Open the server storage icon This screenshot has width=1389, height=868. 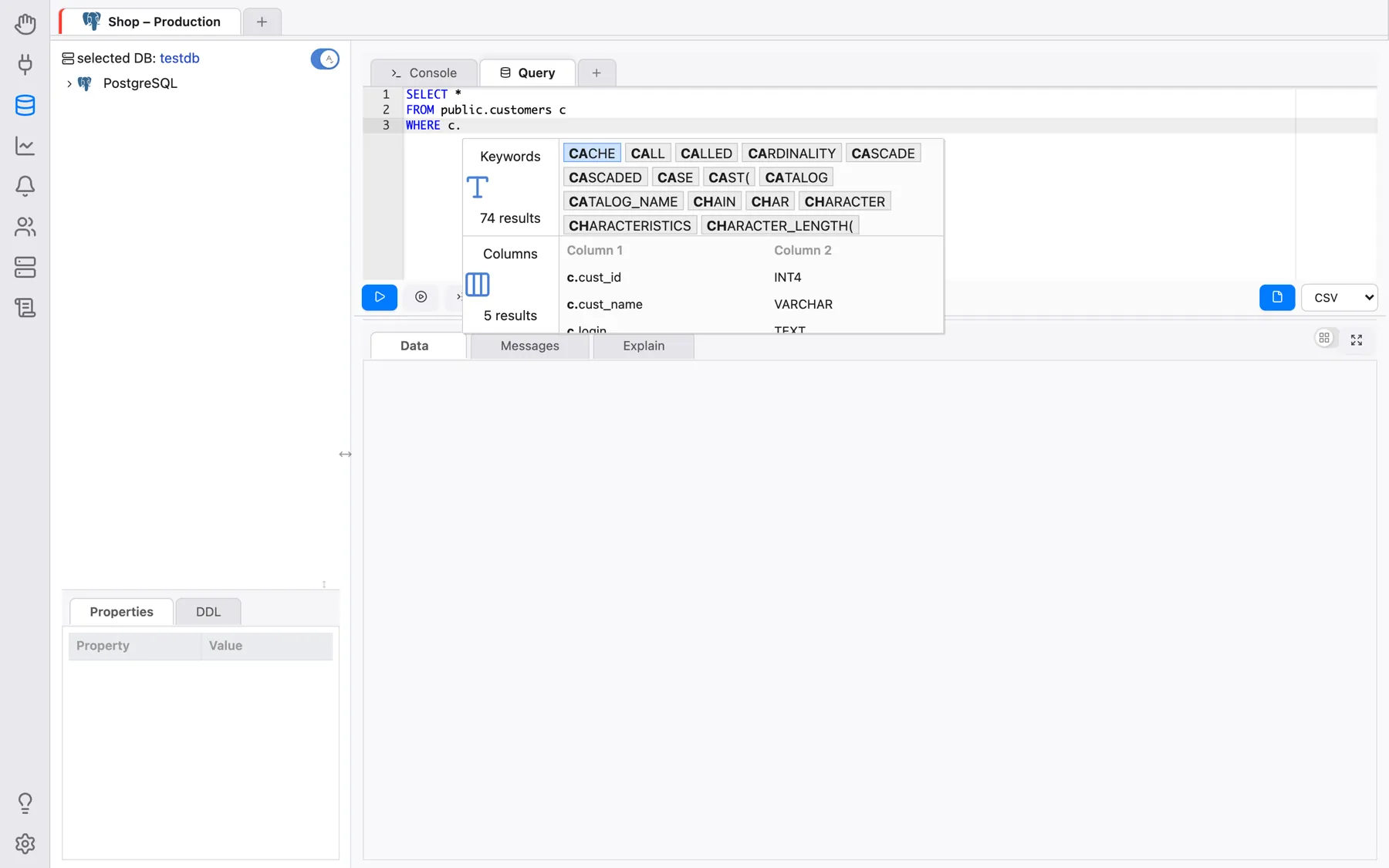25,267
